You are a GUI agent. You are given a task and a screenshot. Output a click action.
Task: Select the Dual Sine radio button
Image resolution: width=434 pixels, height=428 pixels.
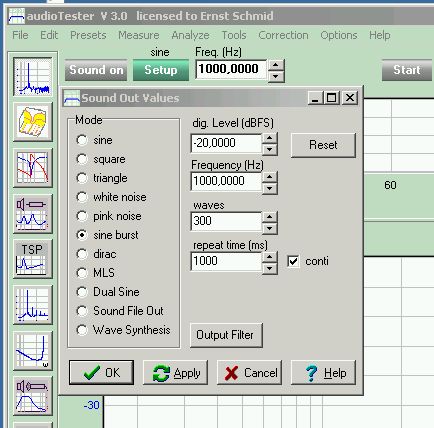click(x=82, y=292)
